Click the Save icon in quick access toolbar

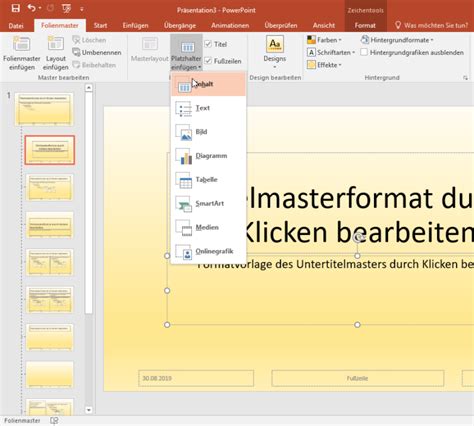[15, 8]
